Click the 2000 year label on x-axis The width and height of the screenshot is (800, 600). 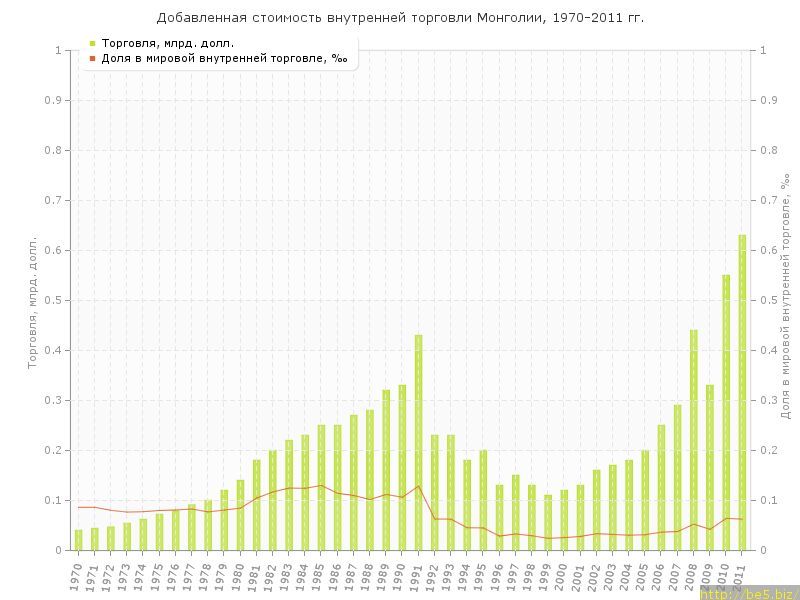[562, 577]
